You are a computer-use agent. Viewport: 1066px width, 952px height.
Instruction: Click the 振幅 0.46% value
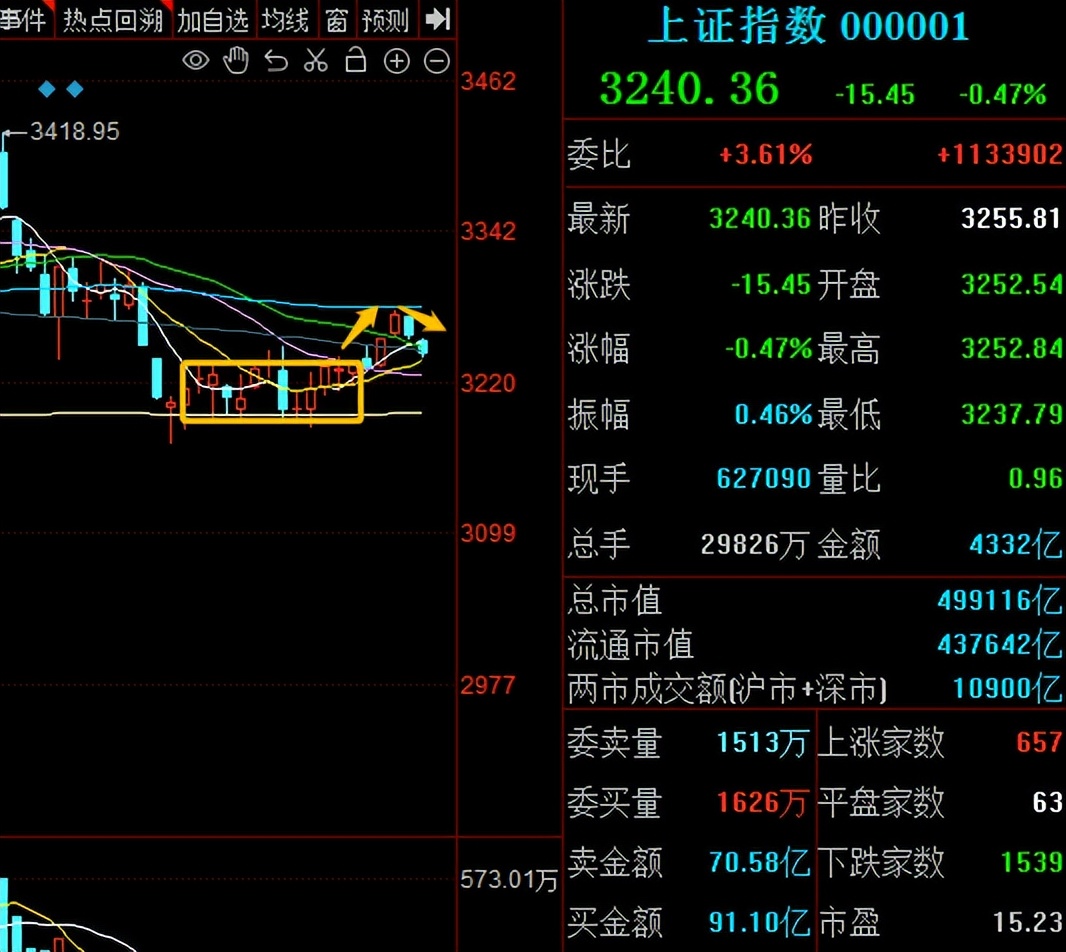[773, 413]
